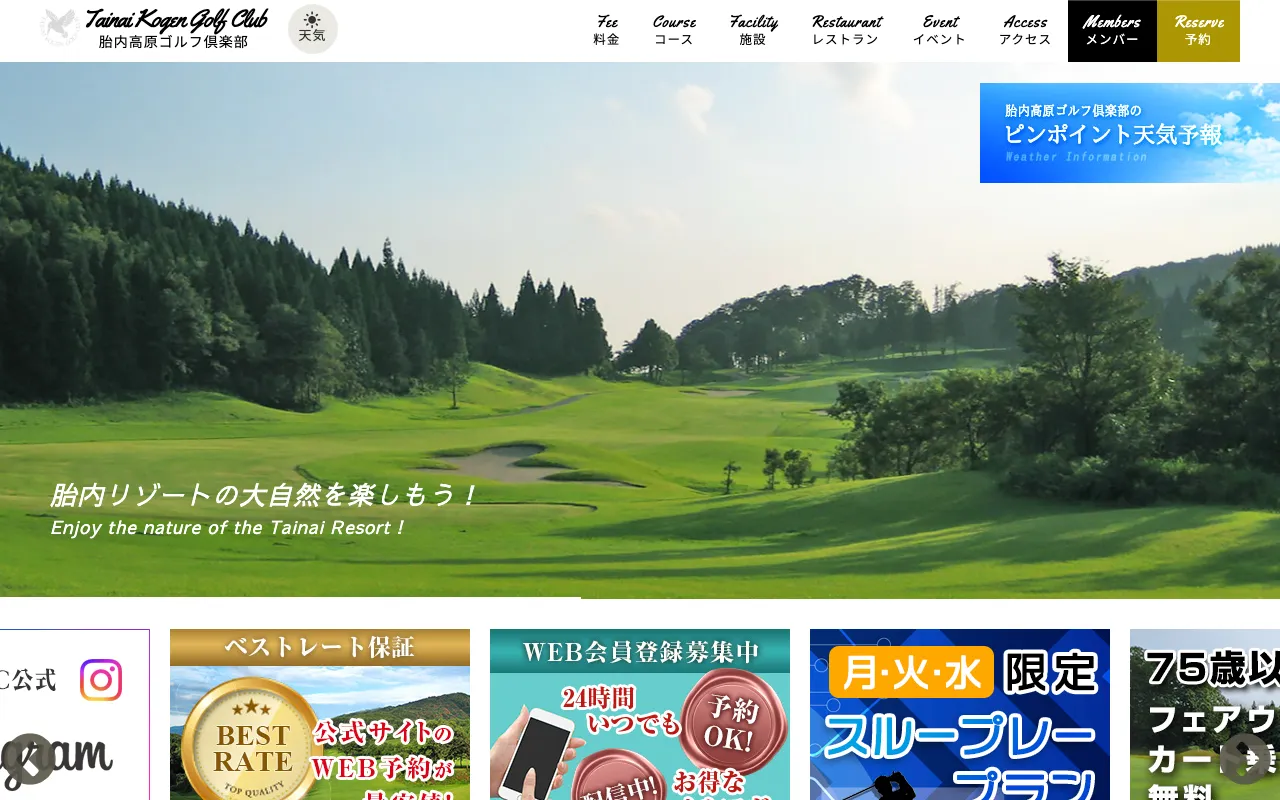View the Event イベント menu
Image resolution: width=1280 pixels, height=800 pixels.
pyautogui.click(x=940, y=31)
